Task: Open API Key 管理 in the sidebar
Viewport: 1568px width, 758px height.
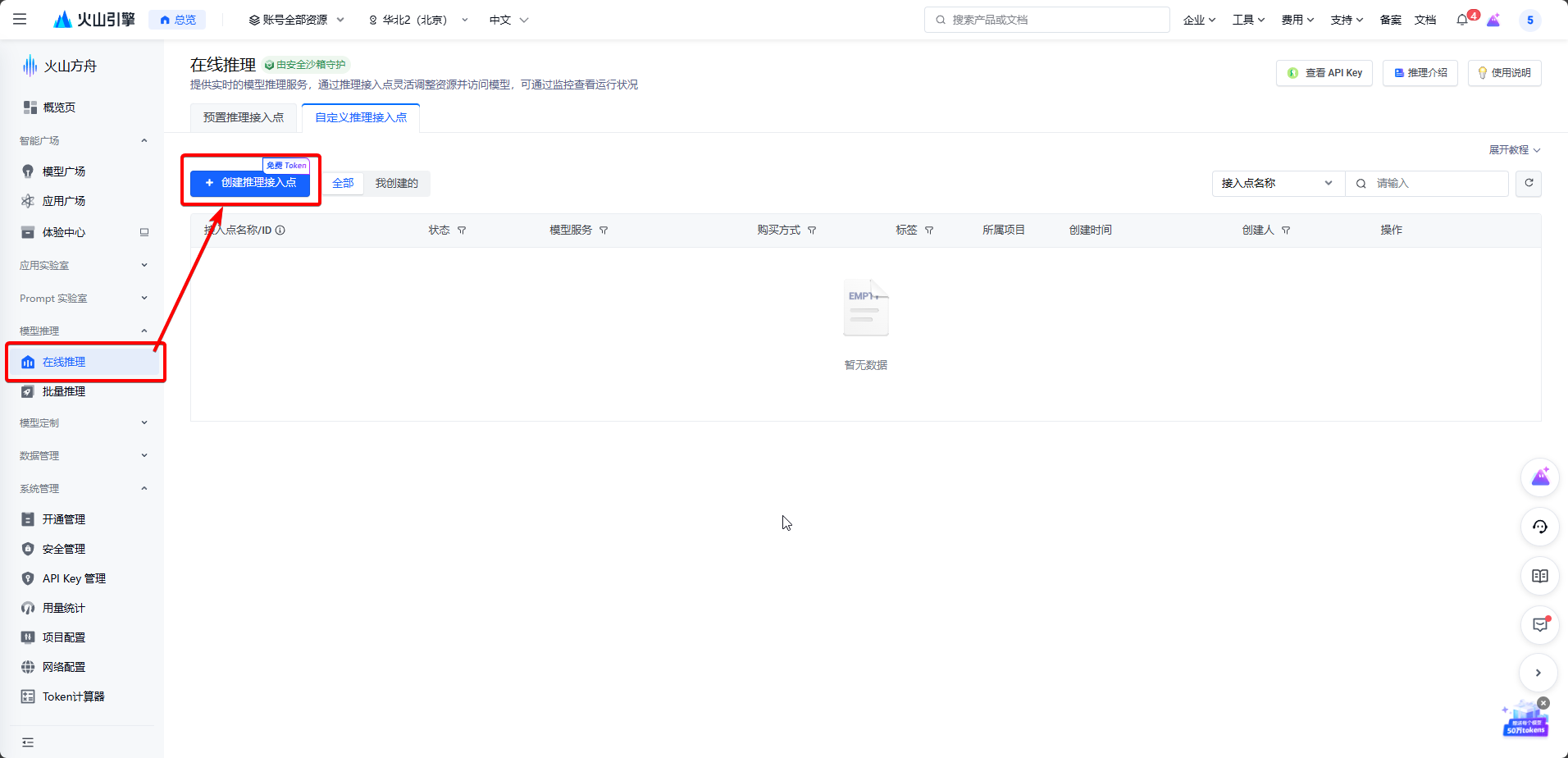Action: (74, 578)
